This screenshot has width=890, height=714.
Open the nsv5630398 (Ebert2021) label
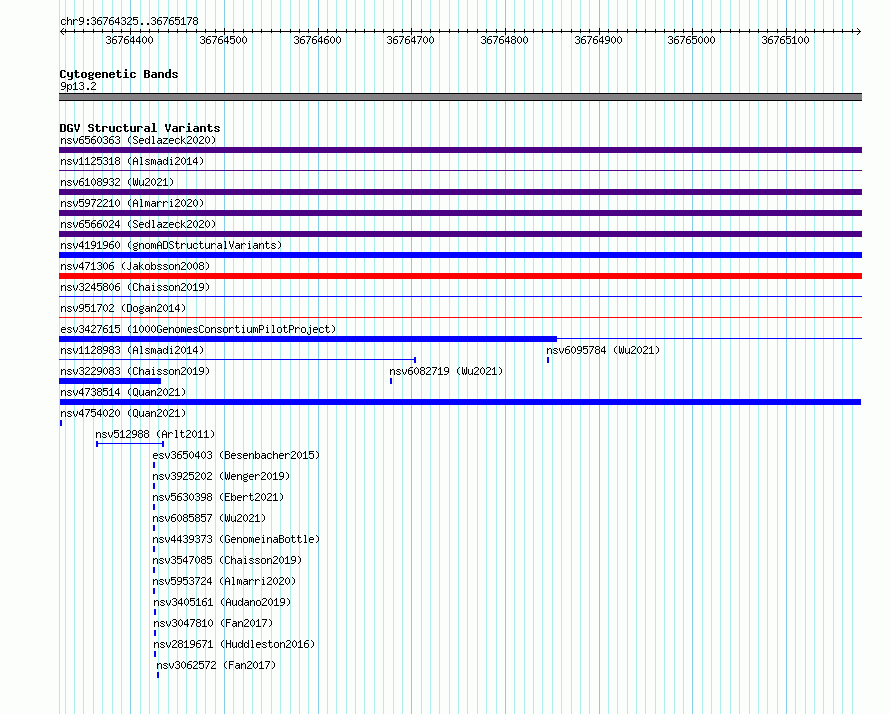coord(218,497)
